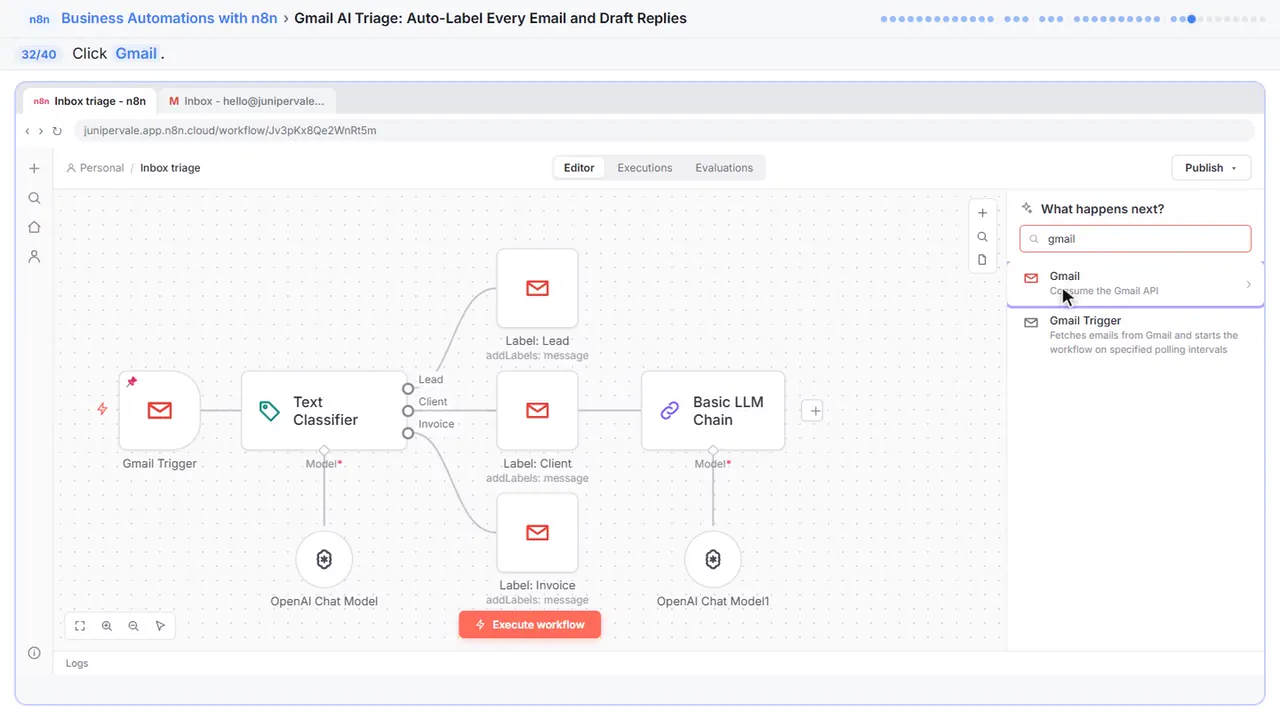1280x720 pixels.
Task: Select the Inbox triage - n8n browser tab
Action: 90,101
